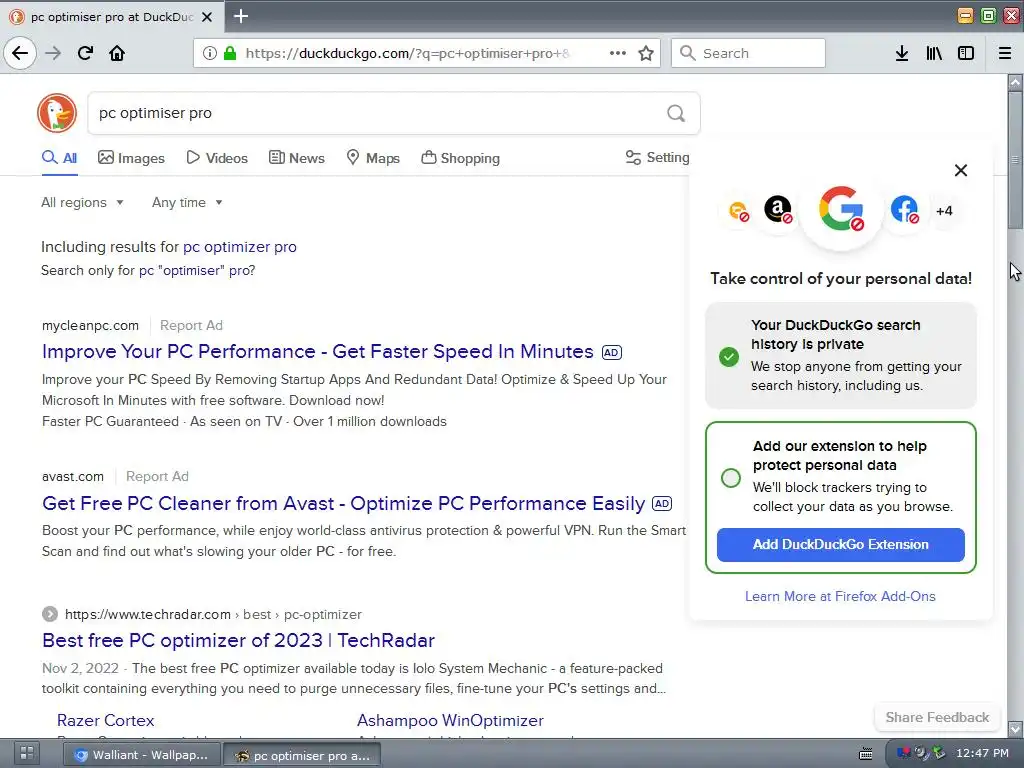Show site information icon in address bar
This screenshot has width=1024, height=768.
pyautogui.click(x=209, y=53)
